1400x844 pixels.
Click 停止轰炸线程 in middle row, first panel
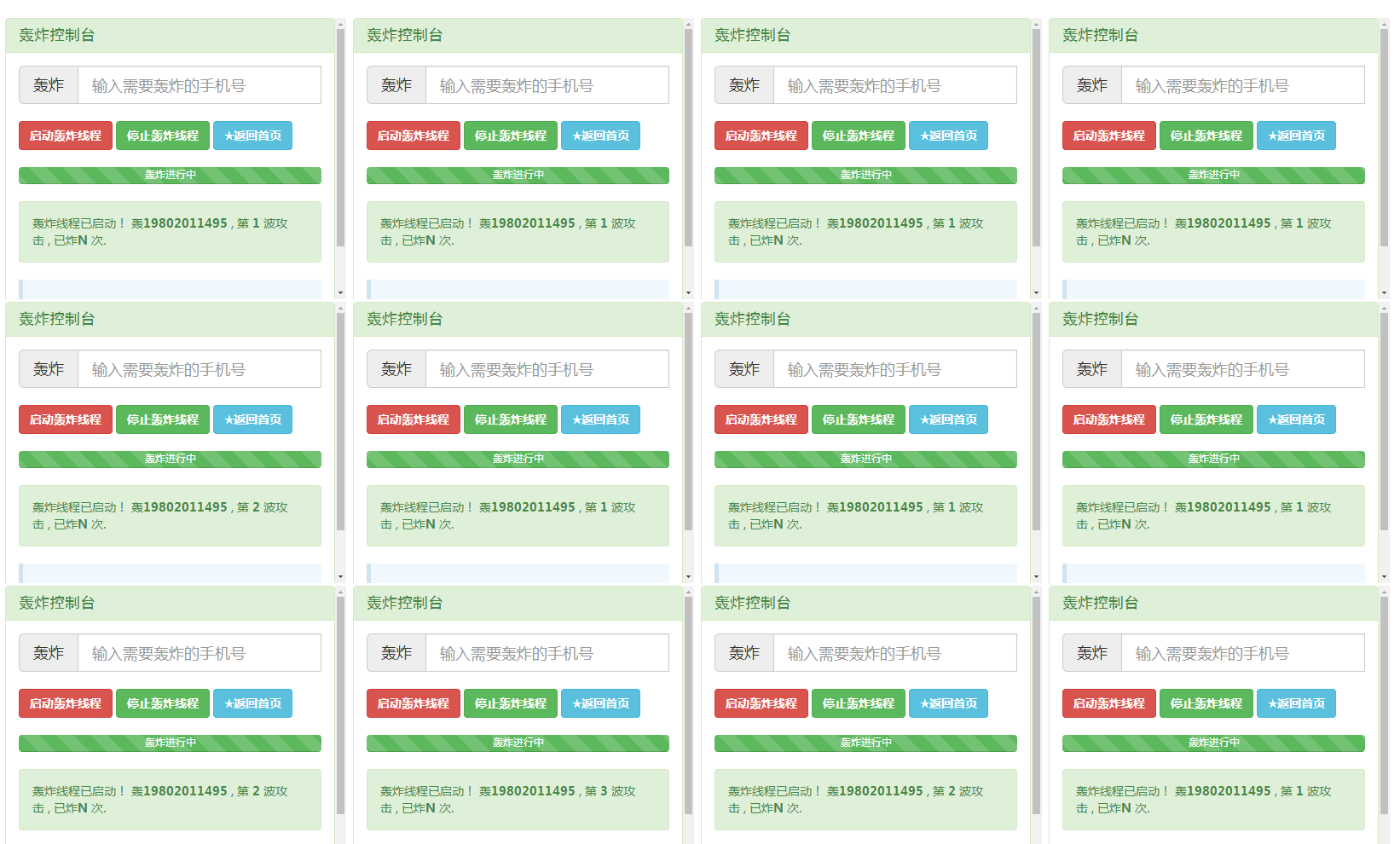[163, 419]
